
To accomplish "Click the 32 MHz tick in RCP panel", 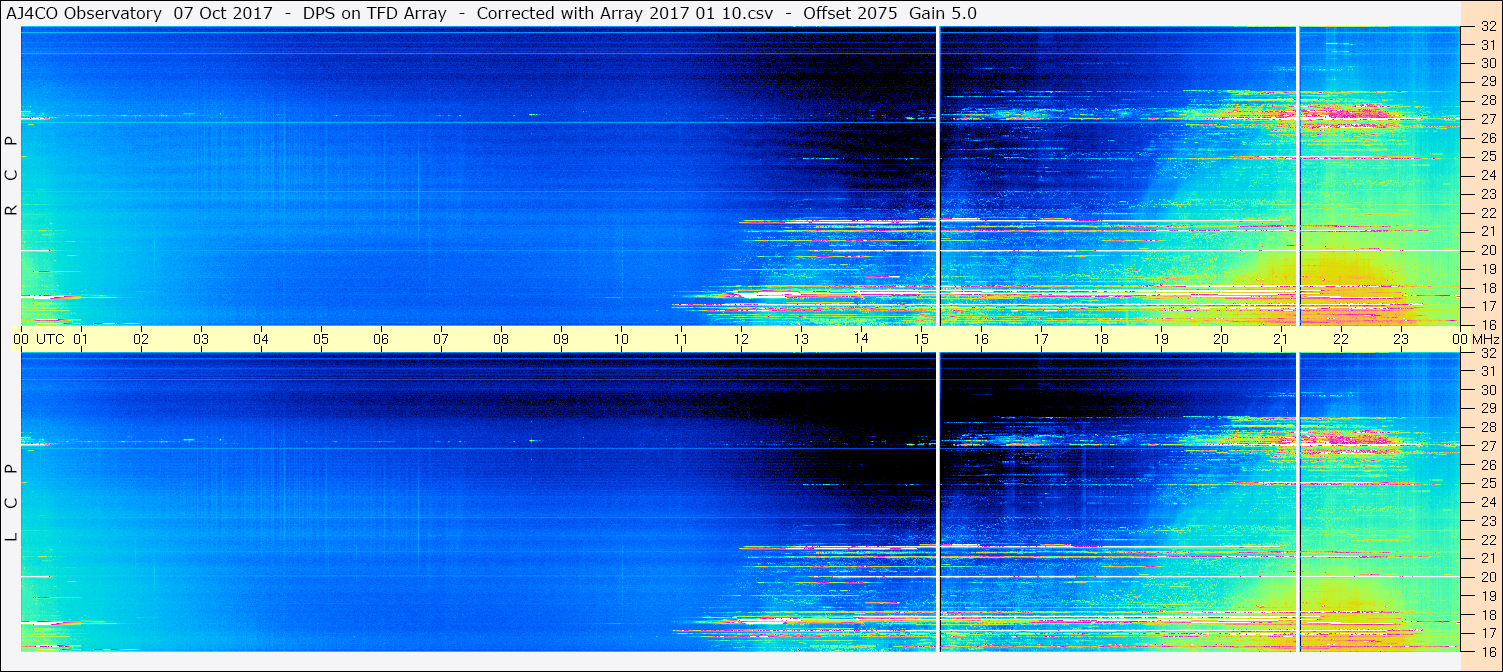I will pyautogui.click(x=1488, y=27).
